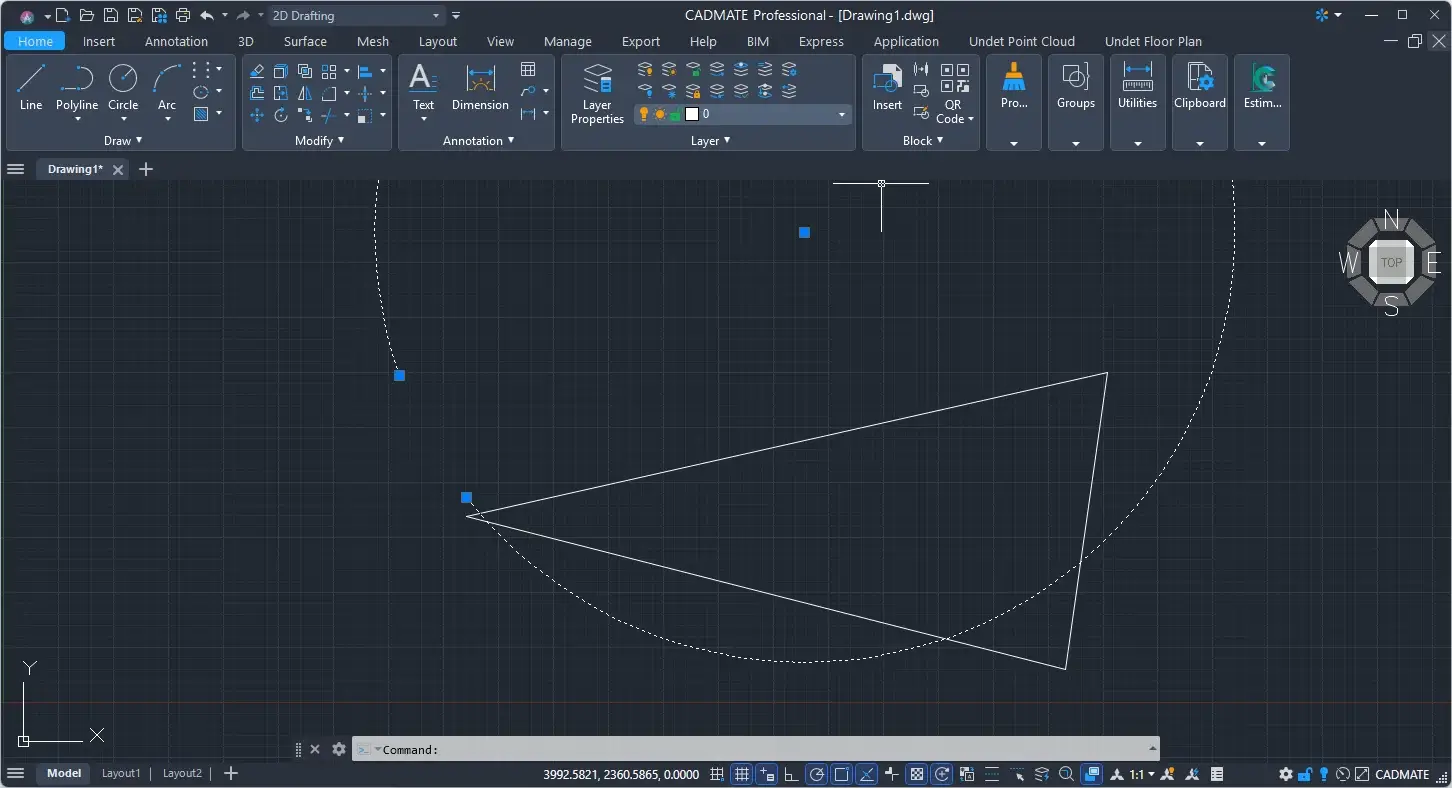This screenshot has height=788, width=1452.
Task: Open the layer selection dropdown
Action: click(841, 114)
